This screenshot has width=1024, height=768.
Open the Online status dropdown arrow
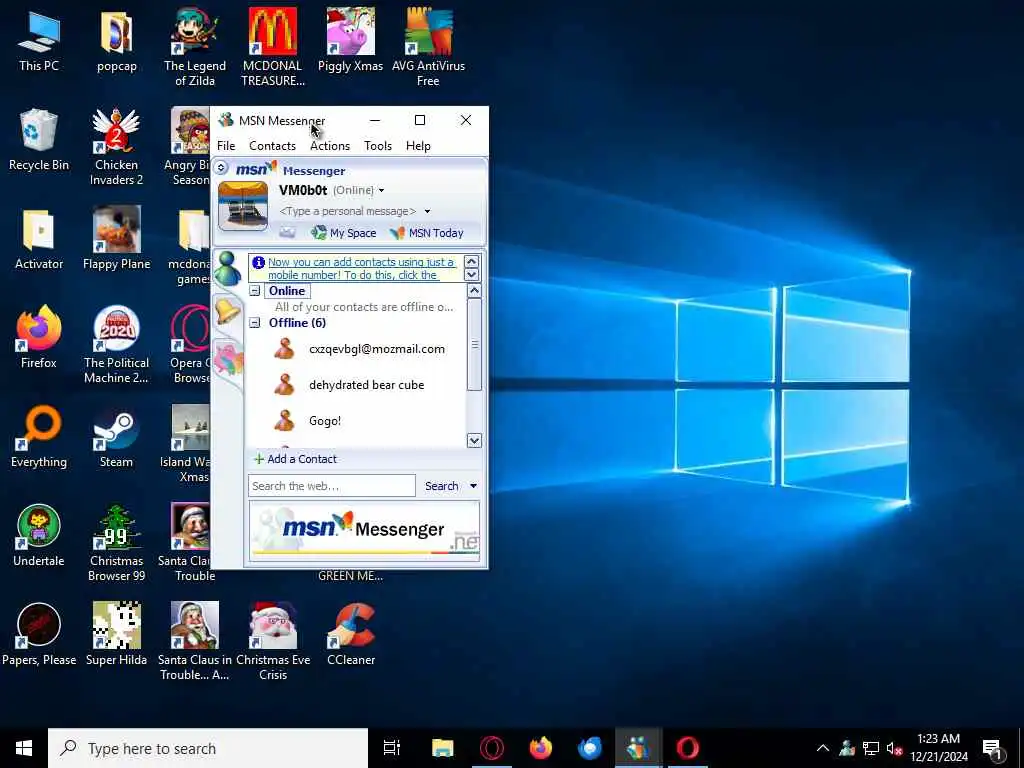coord(381,191)
